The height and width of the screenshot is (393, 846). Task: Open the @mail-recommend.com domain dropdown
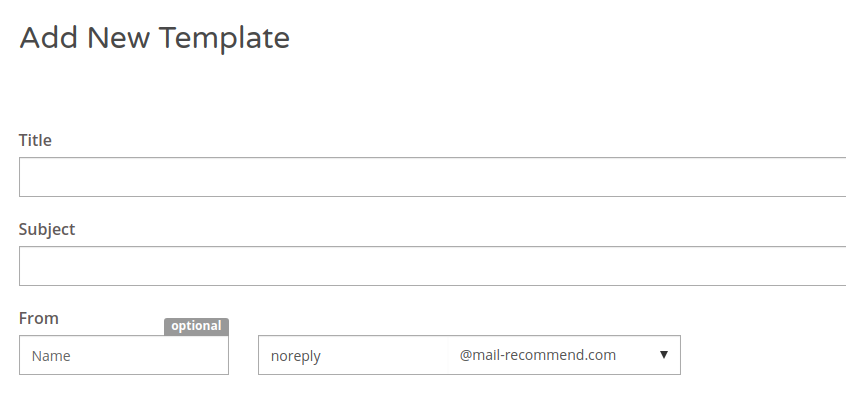click(x=564, y=355)
